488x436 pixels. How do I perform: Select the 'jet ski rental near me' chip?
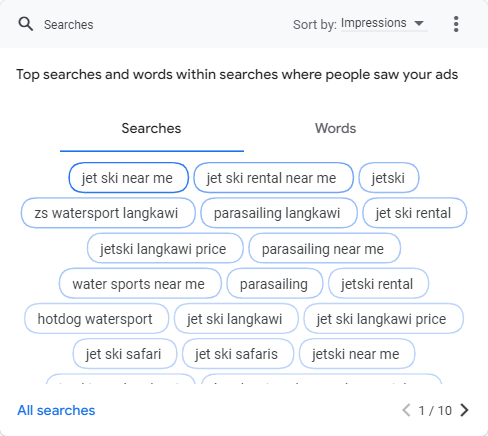pyautogui.click(x=273, y=178)
